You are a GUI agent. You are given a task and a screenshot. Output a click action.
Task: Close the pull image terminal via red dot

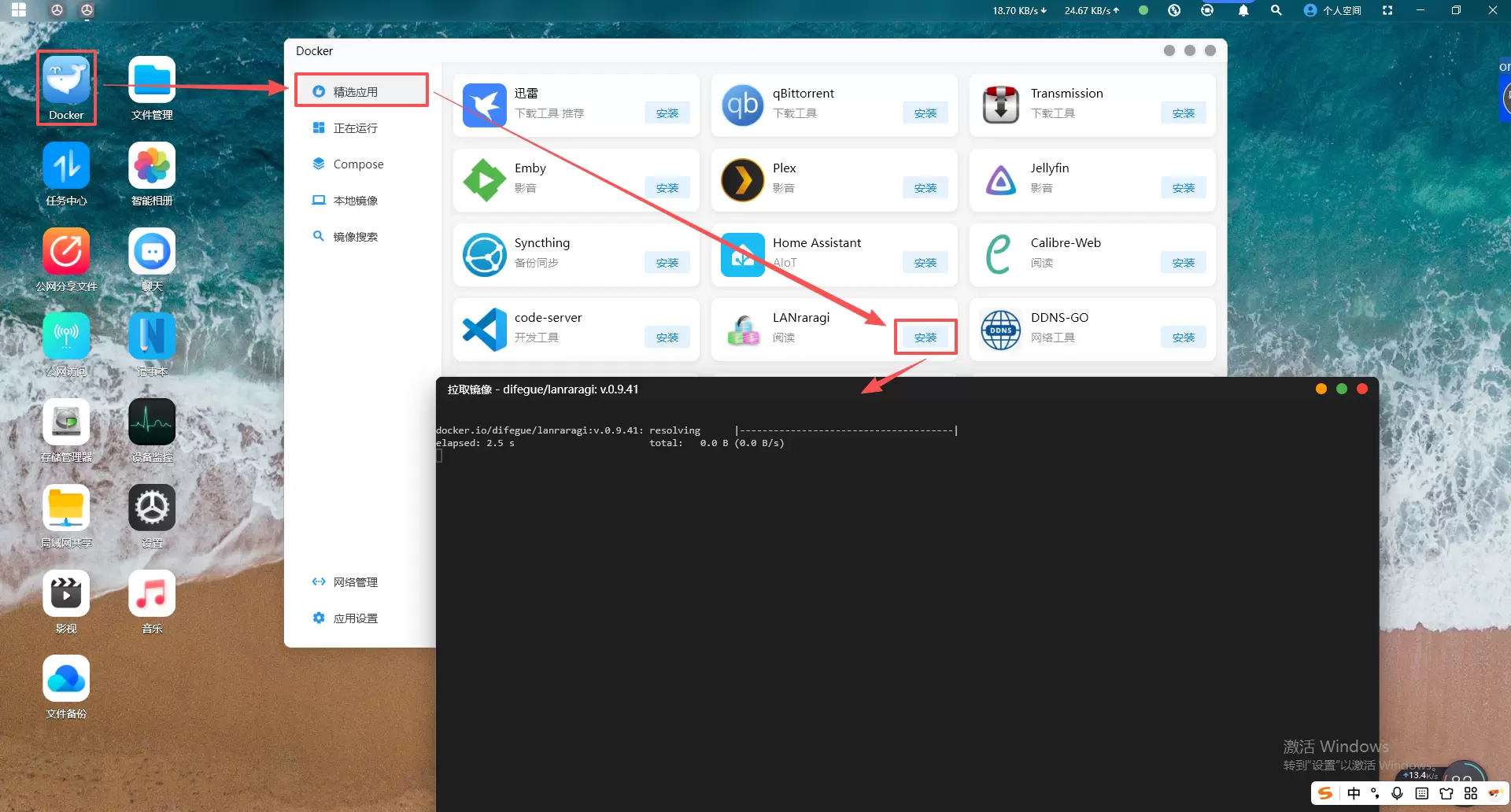[1362, 389]
